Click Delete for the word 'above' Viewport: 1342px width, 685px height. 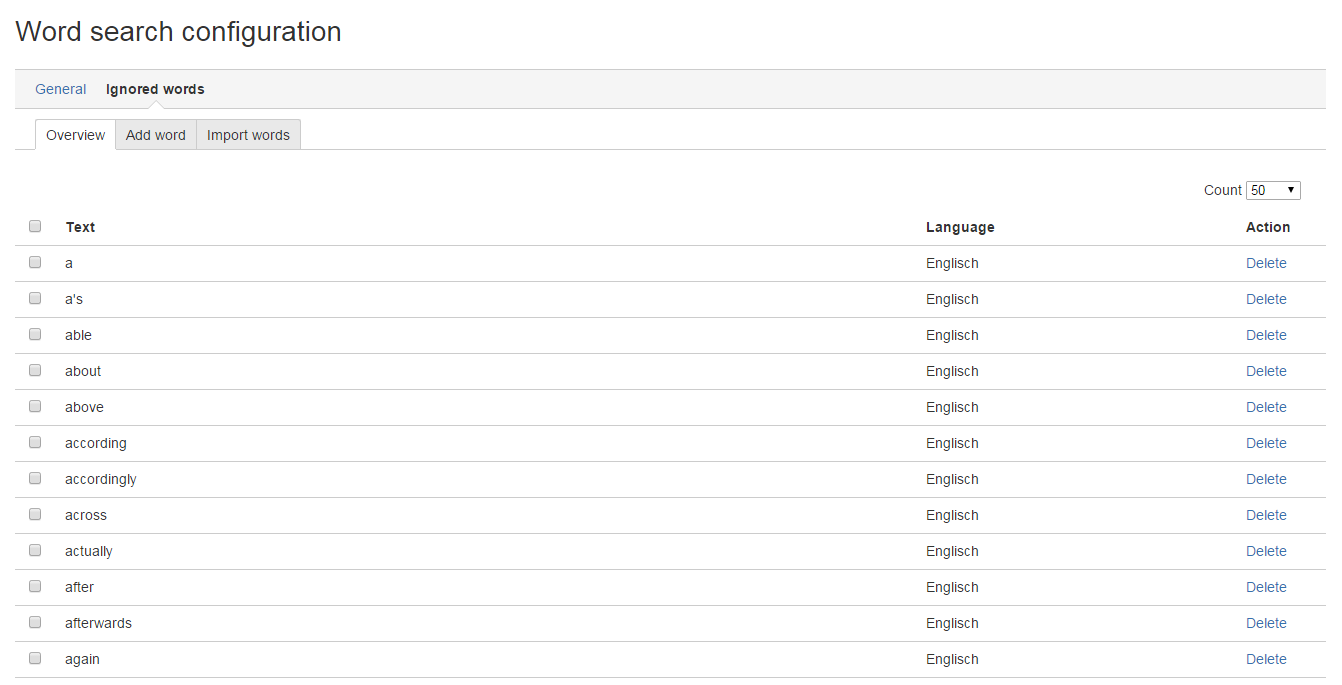click(x=1266, y=407)
